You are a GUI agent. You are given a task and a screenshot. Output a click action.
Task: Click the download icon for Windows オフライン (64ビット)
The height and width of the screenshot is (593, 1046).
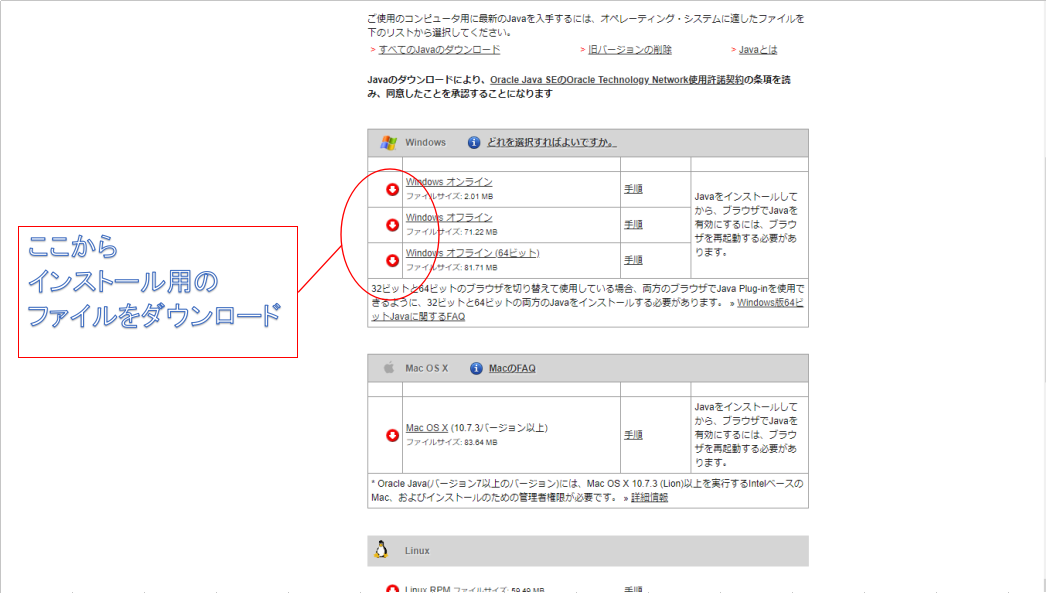click(392, 260)
